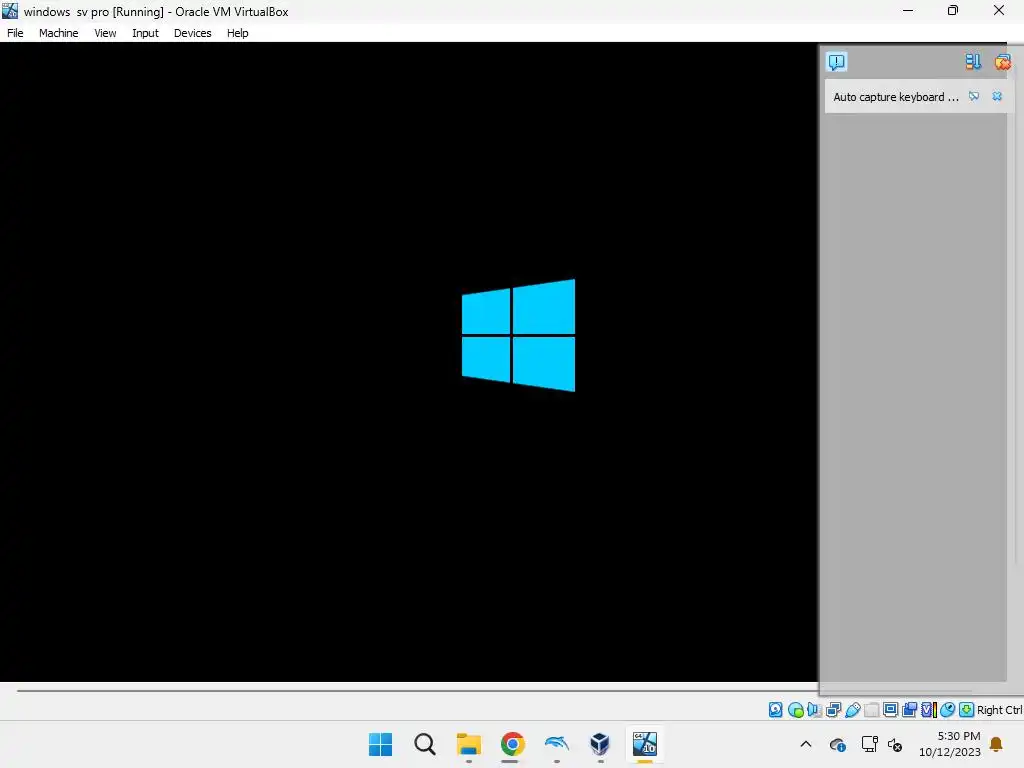Click the hard disk activity status icon
This screenshot has width=1024, height=768.
point(775,710)
